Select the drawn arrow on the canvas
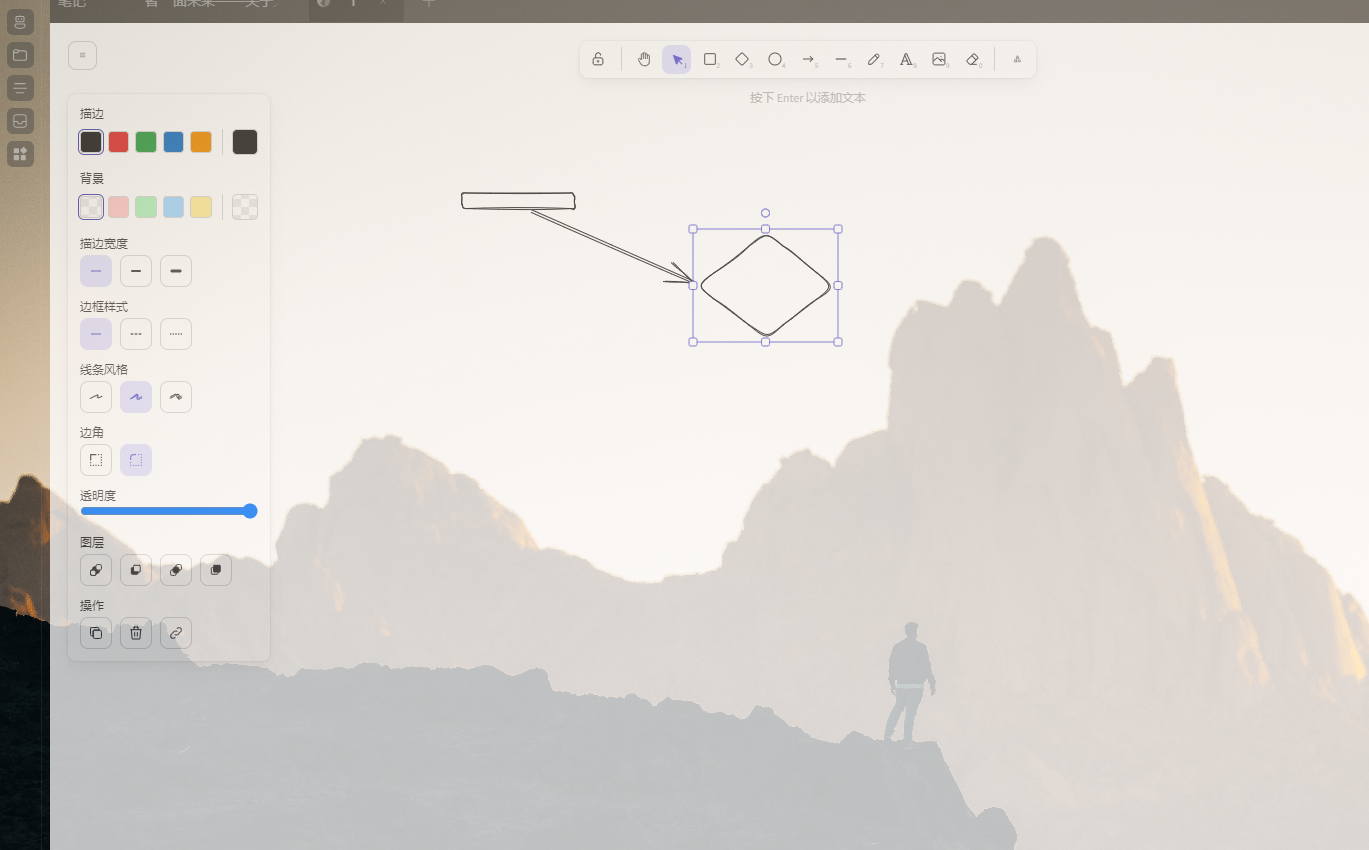 [x=610, y=246]
